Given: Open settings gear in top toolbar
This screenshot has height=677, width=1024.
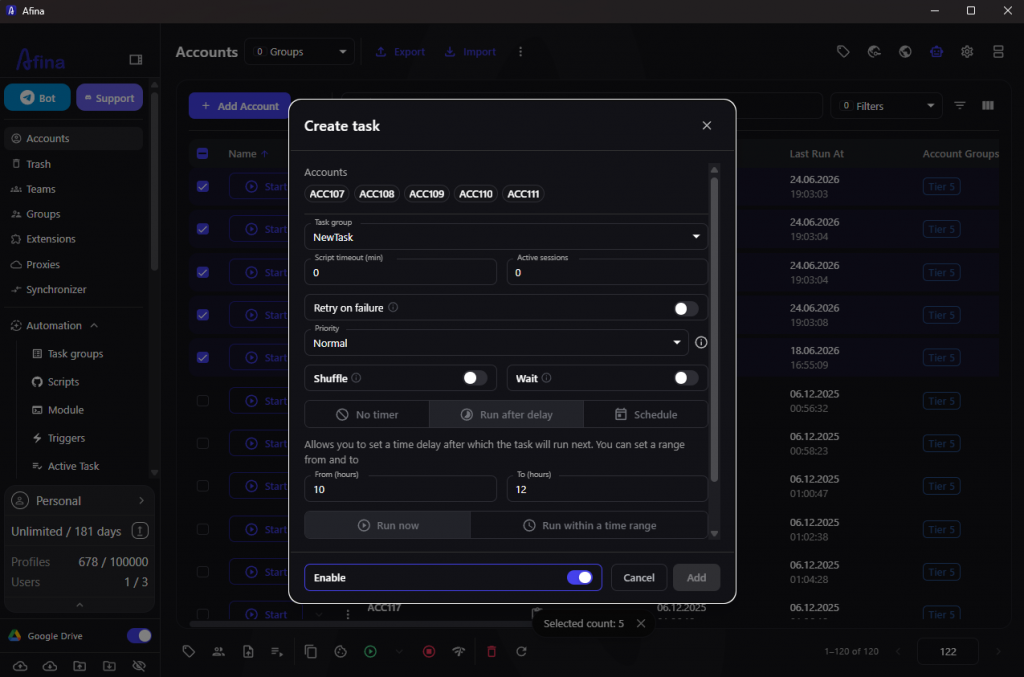Looking at the screenshot, I should (x=967, y=52).
